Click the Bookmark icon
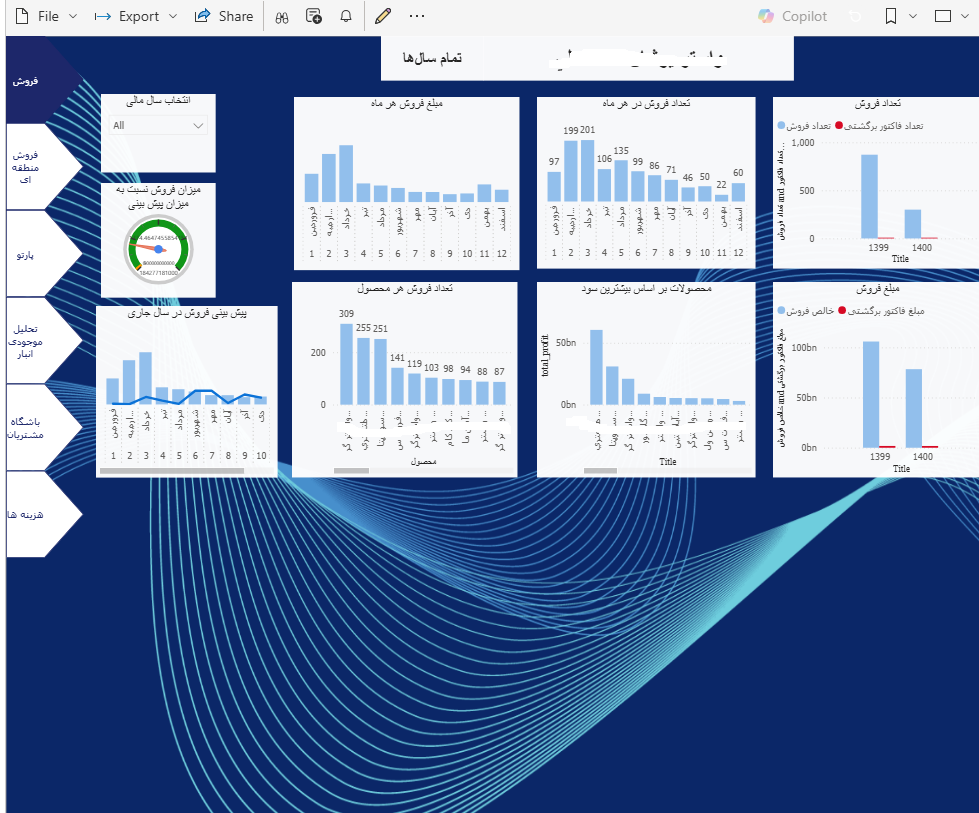The width and height of the screenshot is (979, 813). (891, 16)
